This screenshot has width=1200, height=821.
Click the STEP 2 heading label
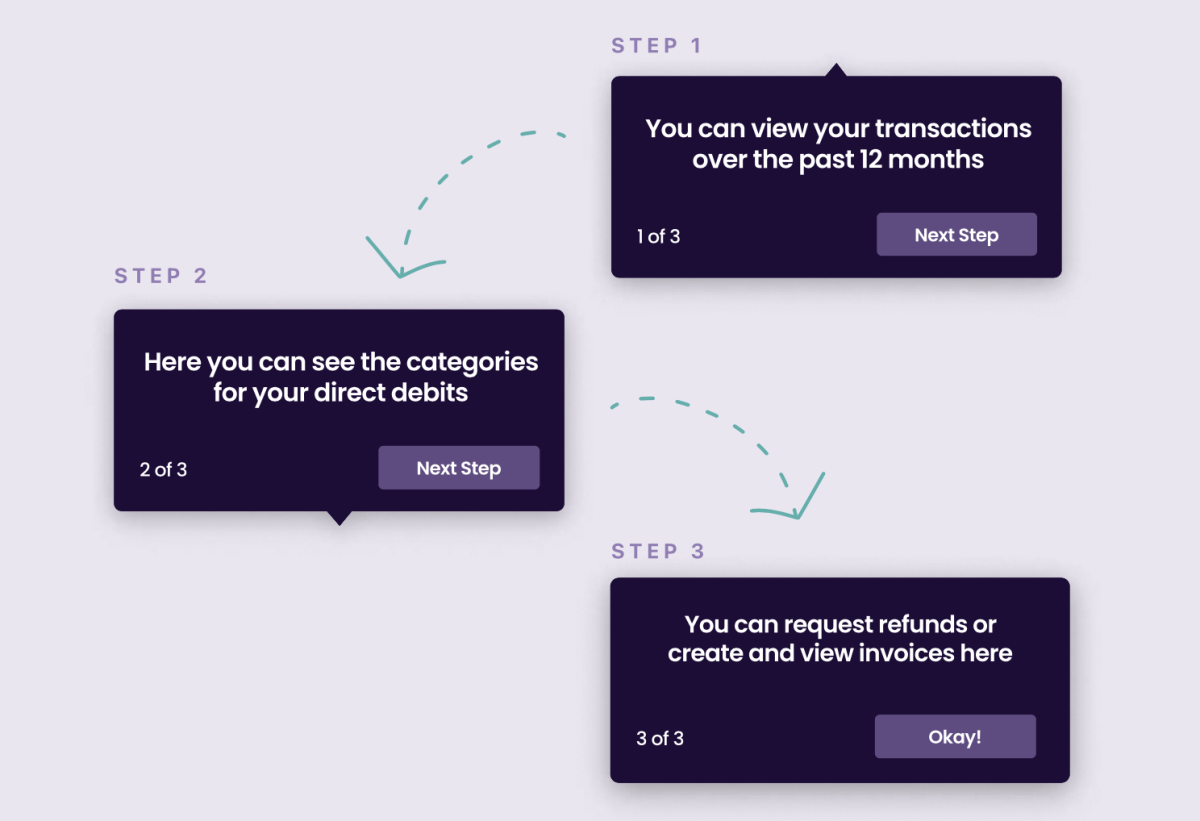pyautogui.click(x=161, y=276)
